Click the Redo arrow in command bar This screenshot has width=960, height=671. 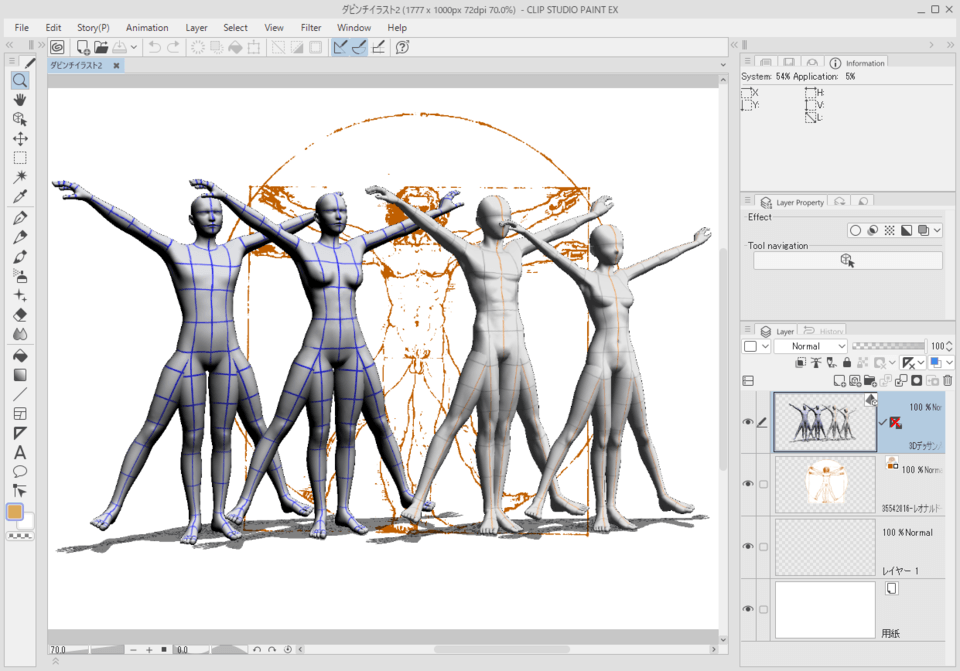pyautogui.click(x=173, y=47)
